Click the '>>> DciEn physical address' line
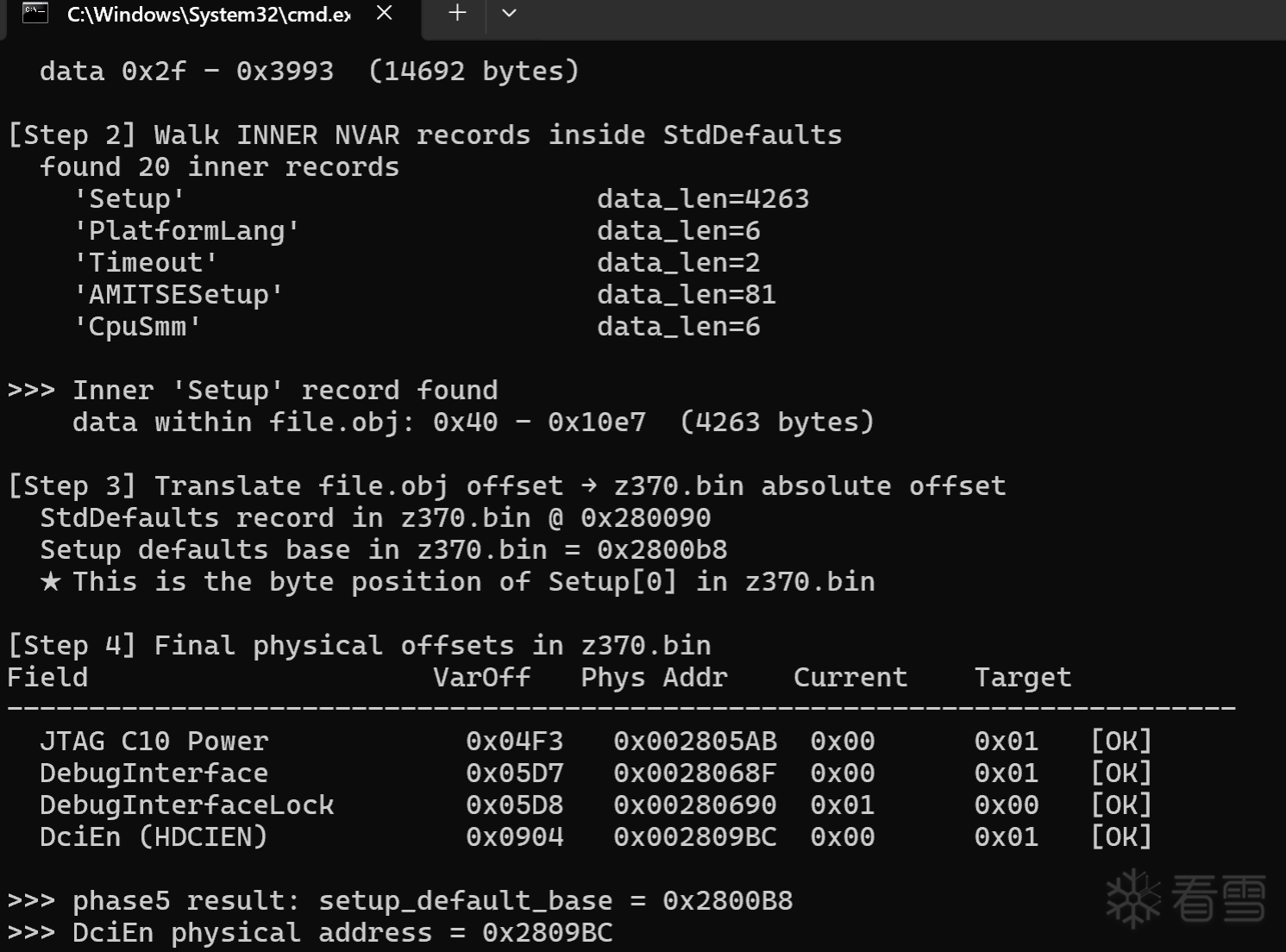 click(311, 932)
